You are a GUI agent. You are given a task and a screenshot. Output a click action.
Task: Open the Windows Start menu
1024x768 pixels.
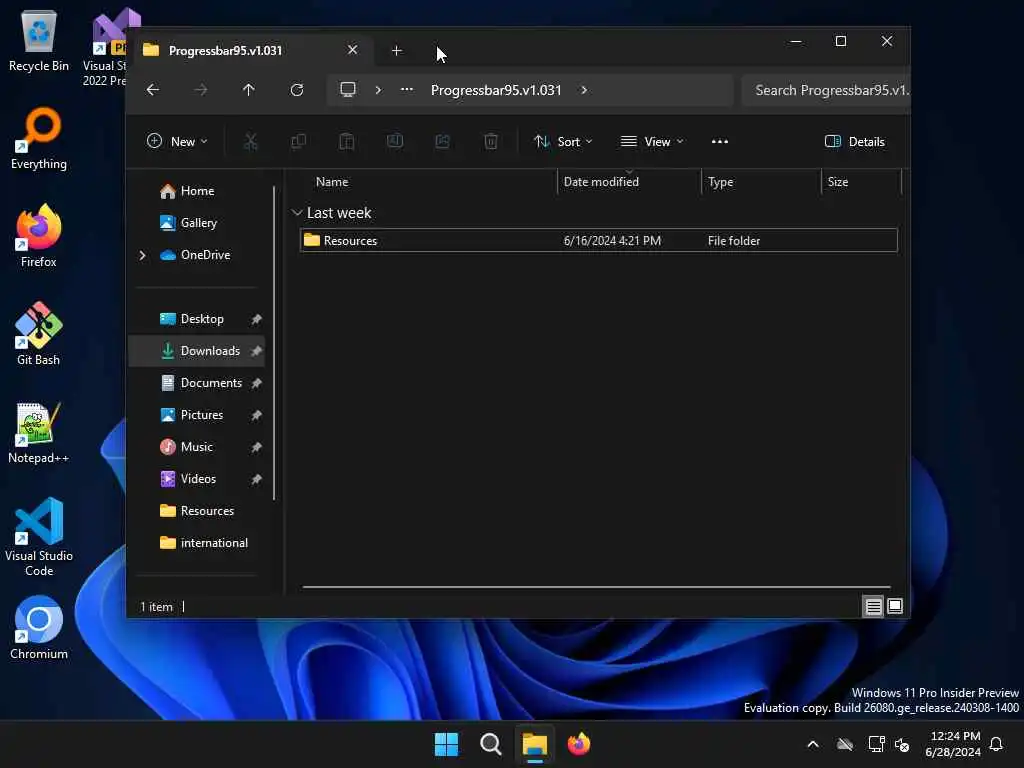click(x=447, y=744)
